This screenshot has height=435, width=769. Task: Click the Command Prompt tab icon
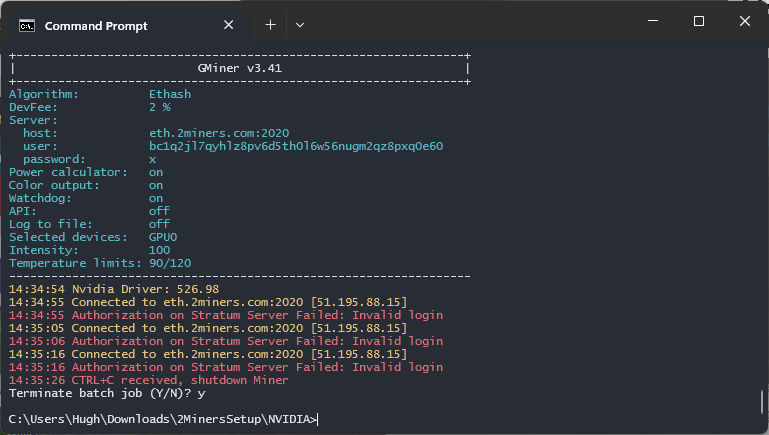(26, 26)
